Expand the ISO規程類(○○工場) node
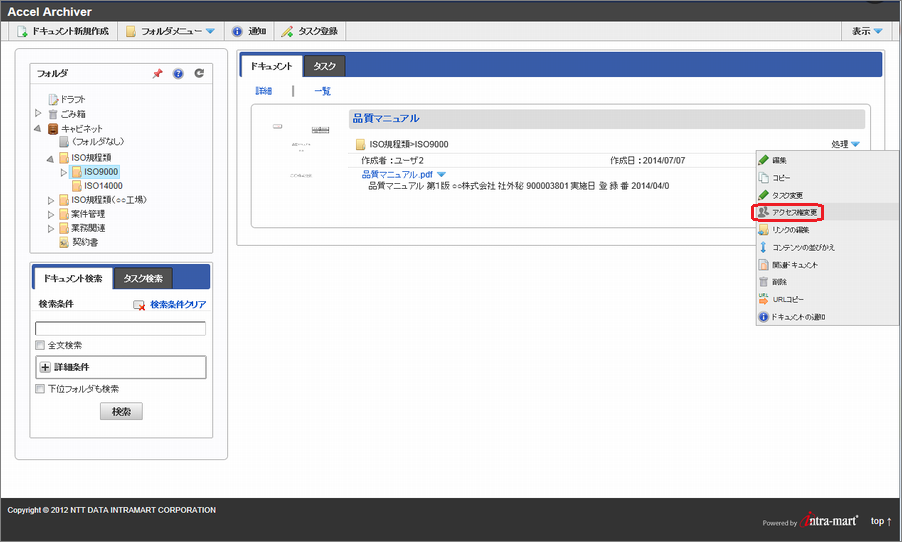 point(51,200)
